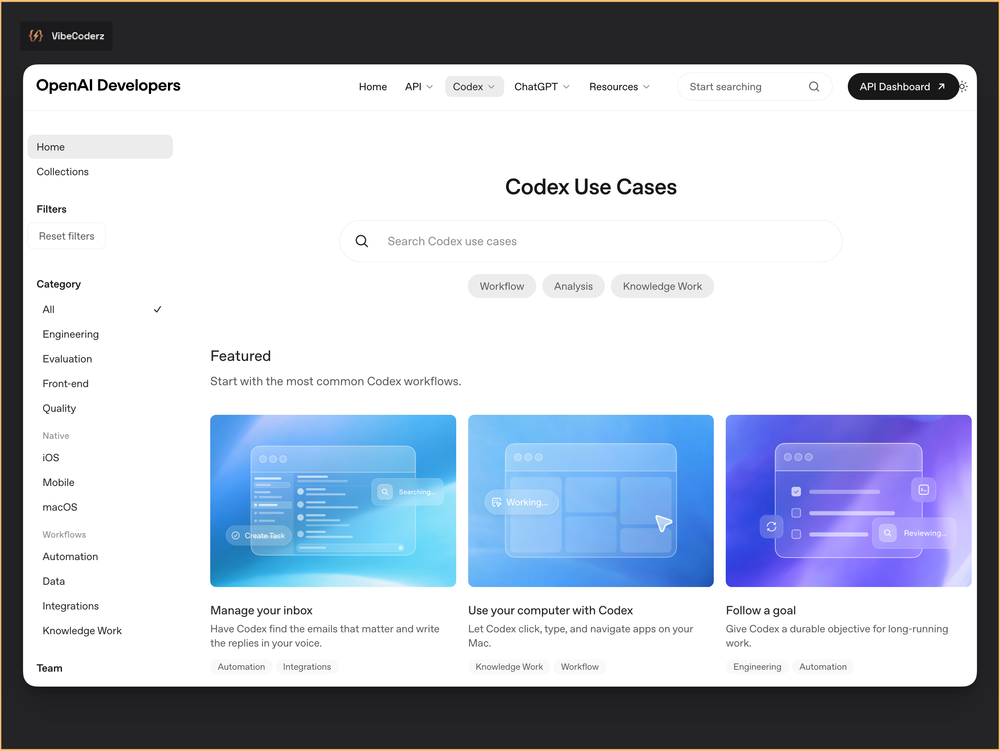The width and height of the screenshot is (1000, 751).
Task: Select the Mobile category filter
Action: click(59, 483)
